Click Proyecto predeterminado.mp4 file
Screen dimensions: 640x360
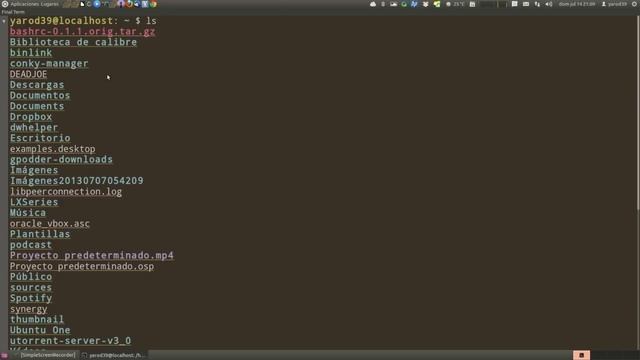(x=92, y=255)
